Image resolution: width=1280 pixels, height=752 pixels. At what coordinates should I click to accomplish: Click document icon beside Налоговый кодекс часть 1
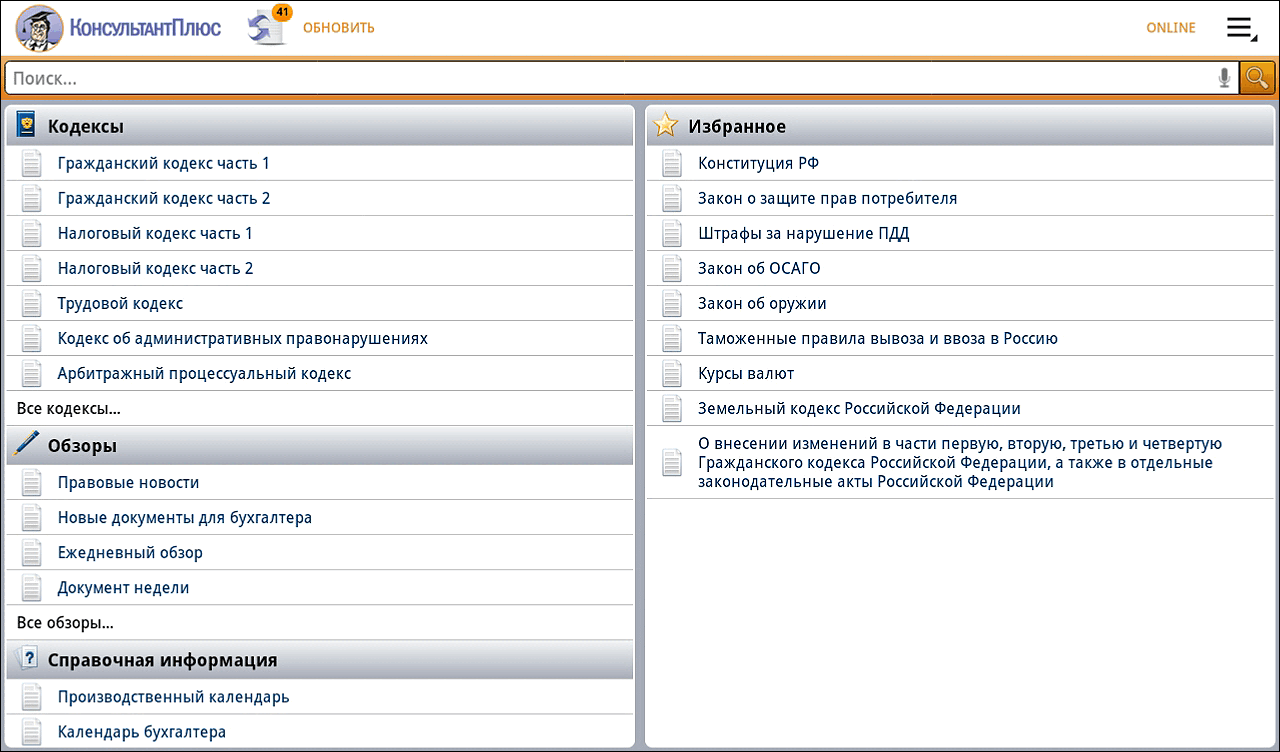32,233
